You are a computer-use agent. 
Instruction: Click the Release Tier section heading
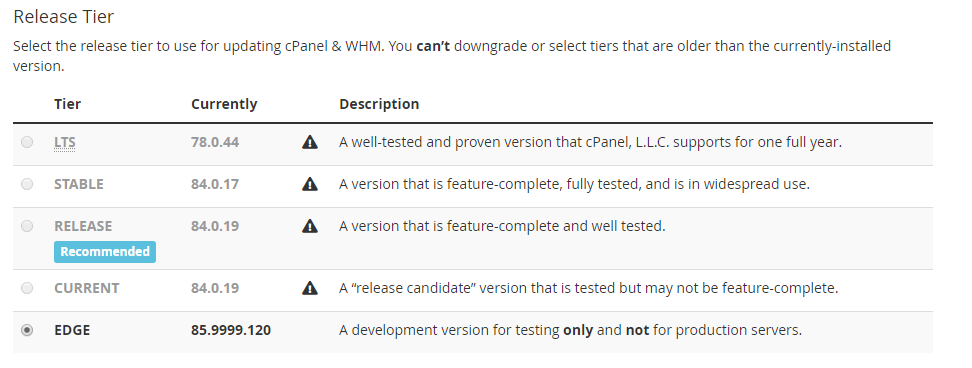[63, 17]
